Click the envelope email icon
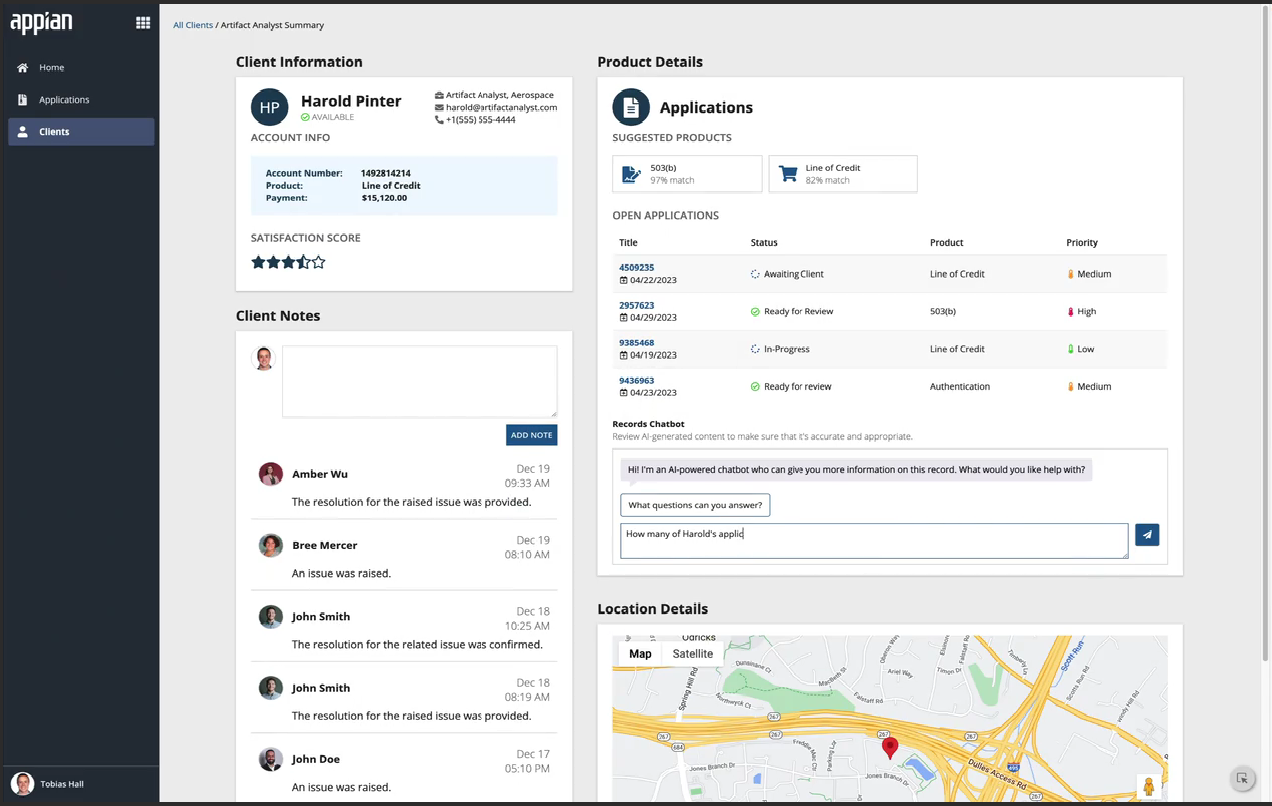The image size is (1272, 806). [x=439, y=107]
